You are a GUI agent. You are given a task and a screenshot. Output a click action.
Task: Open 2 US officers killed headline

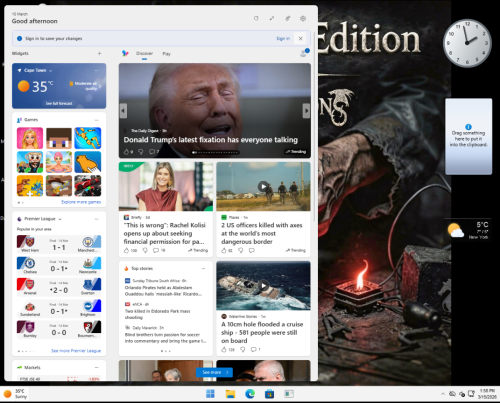[x=262, y=233]
